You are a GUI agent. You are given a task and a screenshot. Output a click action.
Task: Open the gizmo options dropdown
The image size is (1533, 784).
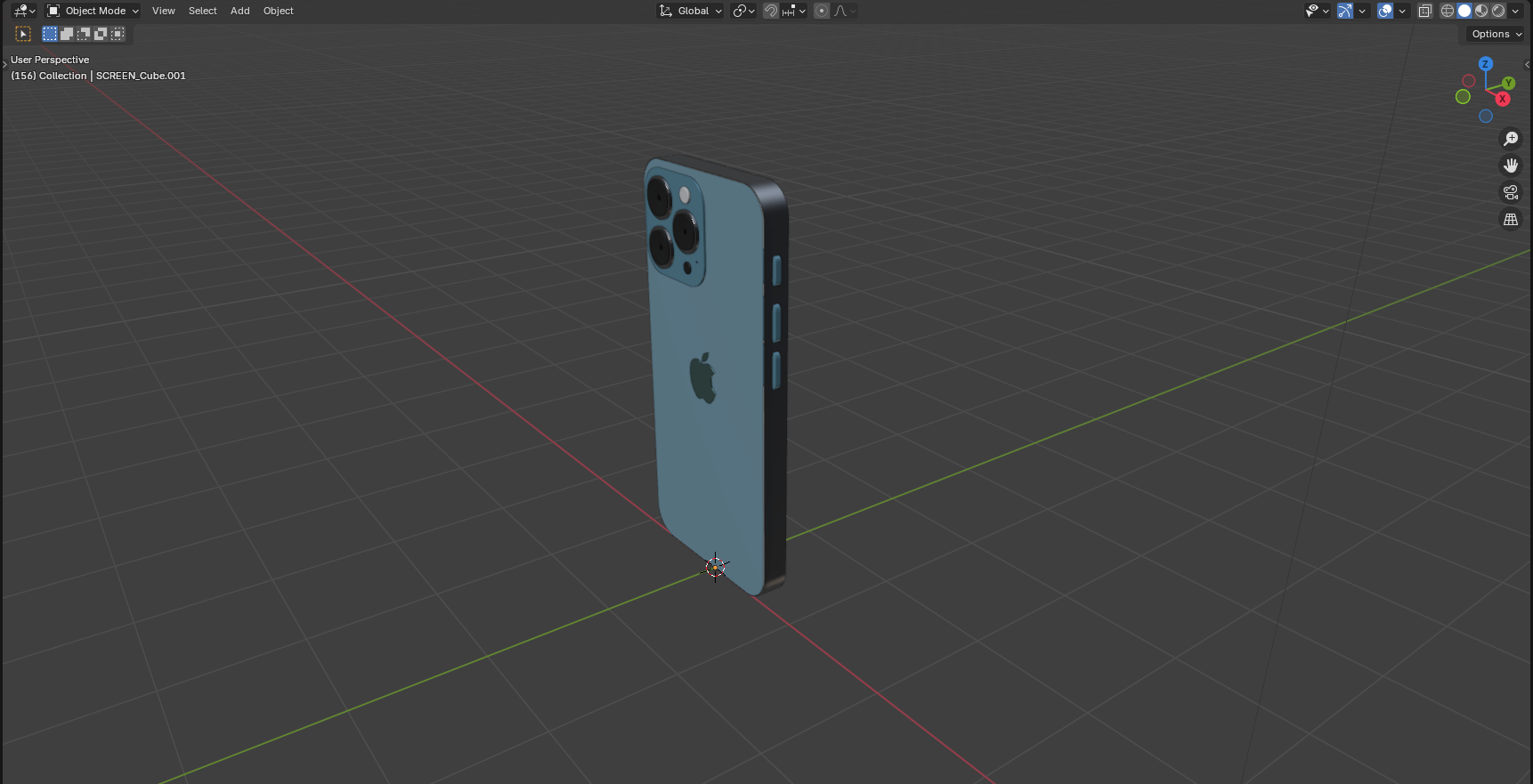pos(1362,11)
